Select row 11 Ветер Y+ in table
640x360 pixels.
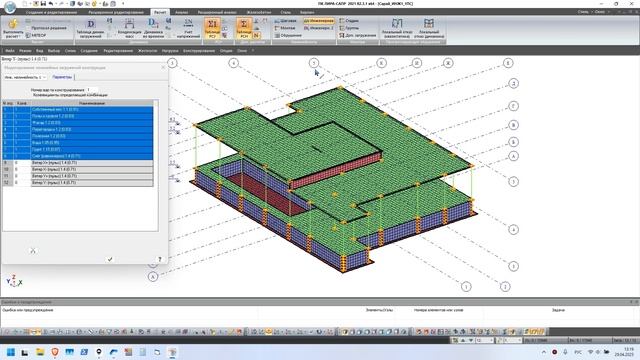click(x=78, y=176)
